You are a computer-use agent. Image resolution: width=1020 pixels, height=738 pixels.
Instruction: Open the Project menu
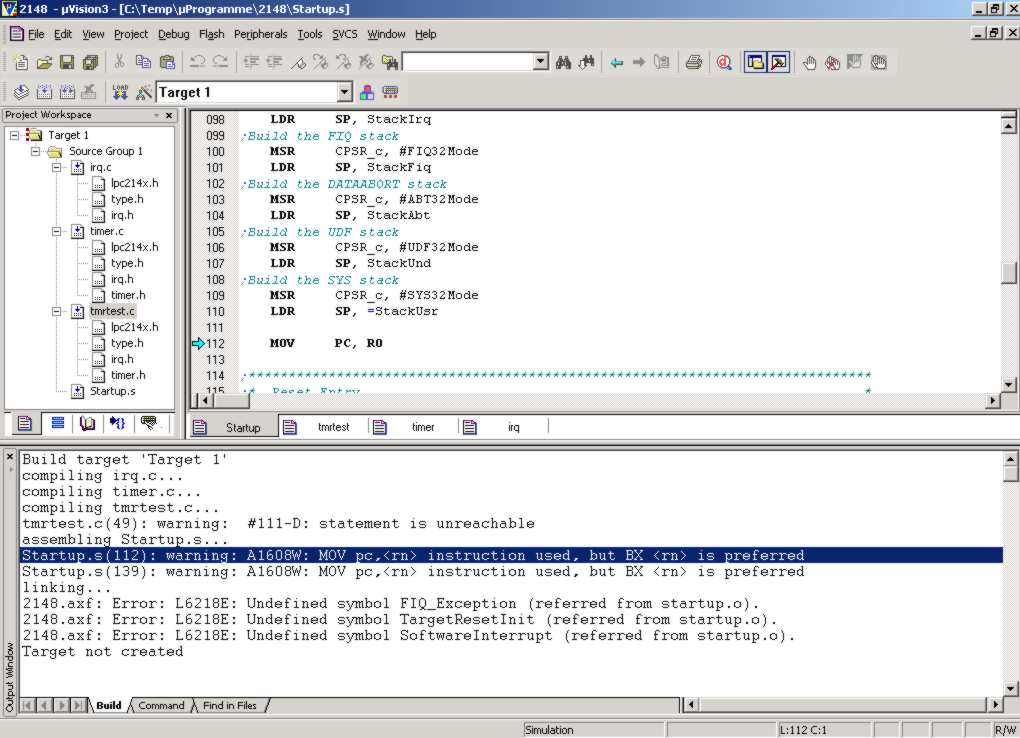[131, 34]
